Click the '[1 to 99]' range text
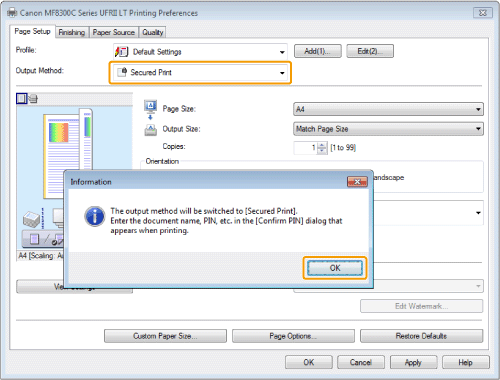This screenshot has height=380, width=500. (x=343, y=148)
